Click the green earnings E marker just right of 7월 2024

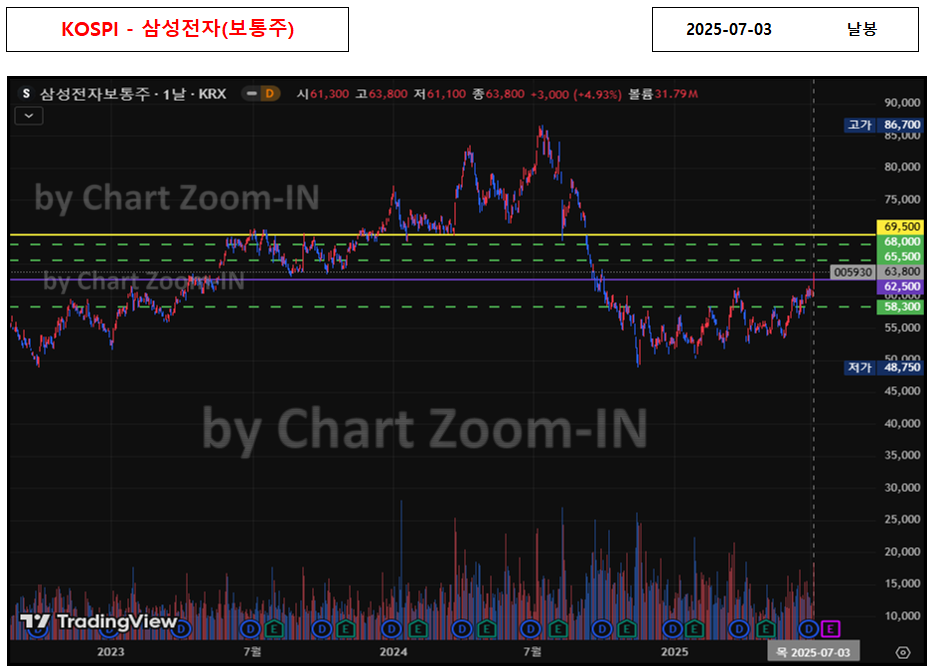558,629
